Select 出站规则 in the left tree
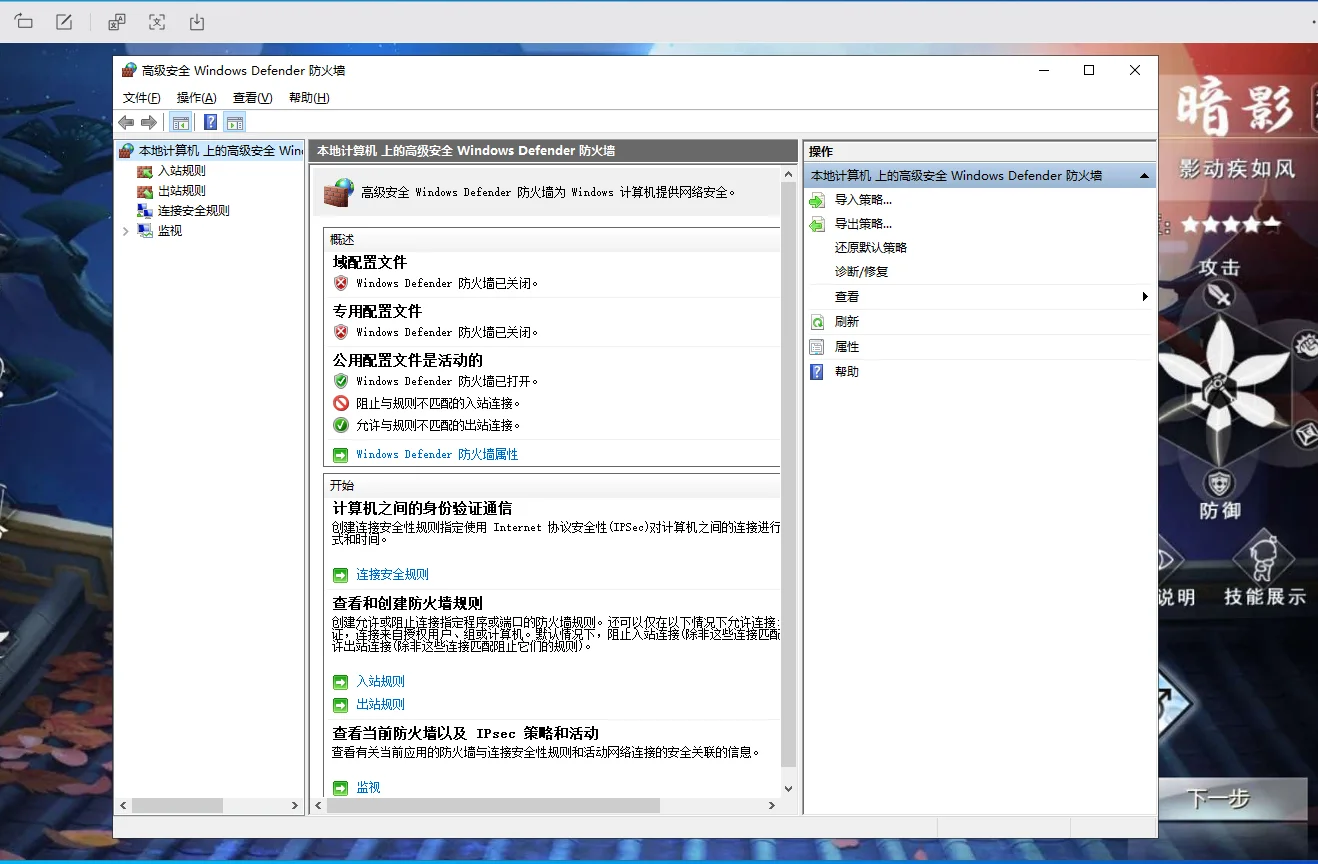This screenshot has width=1318, height=864. coord(181,191)
